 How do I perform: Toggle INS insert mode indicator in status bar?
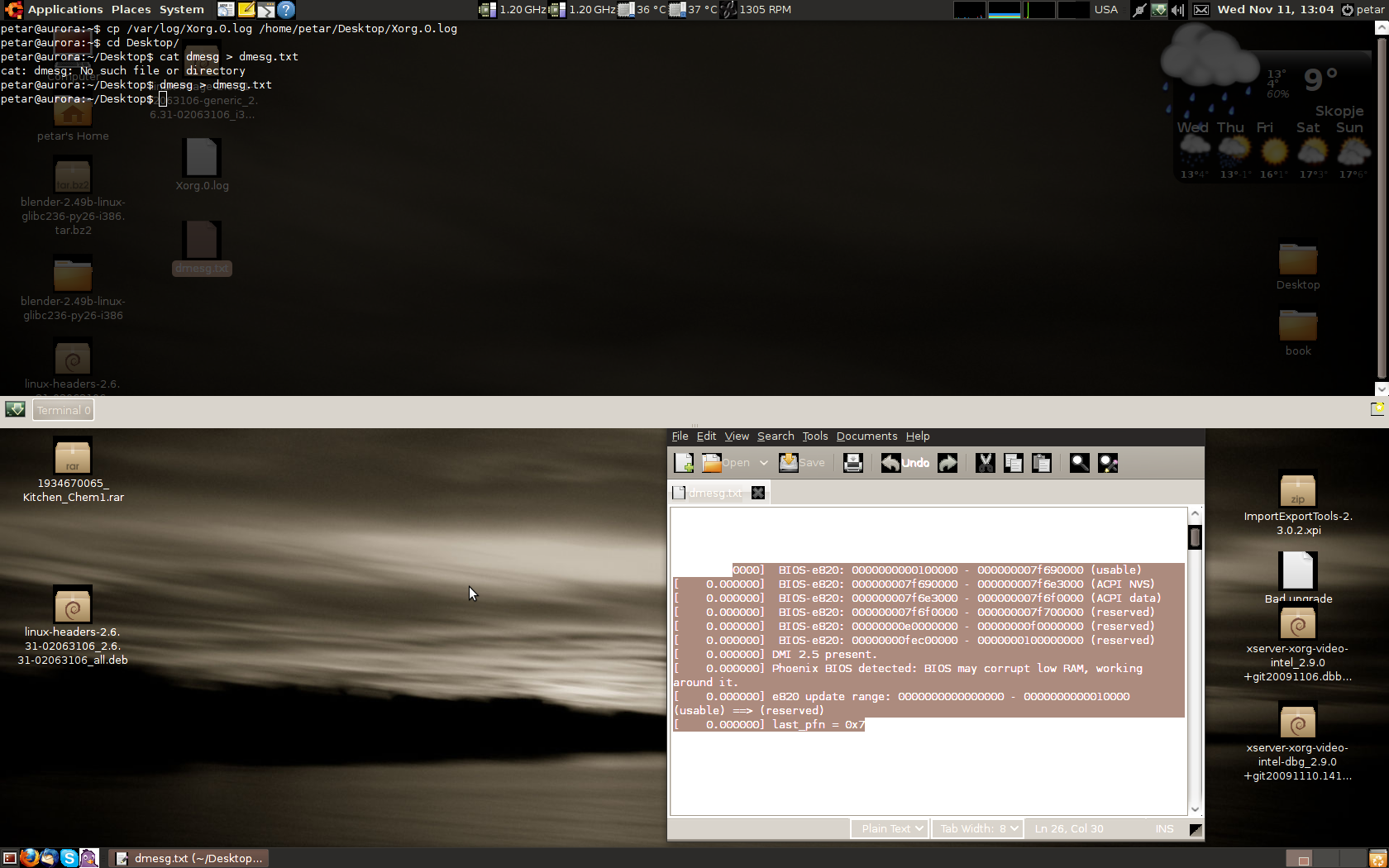(1164, 828)
